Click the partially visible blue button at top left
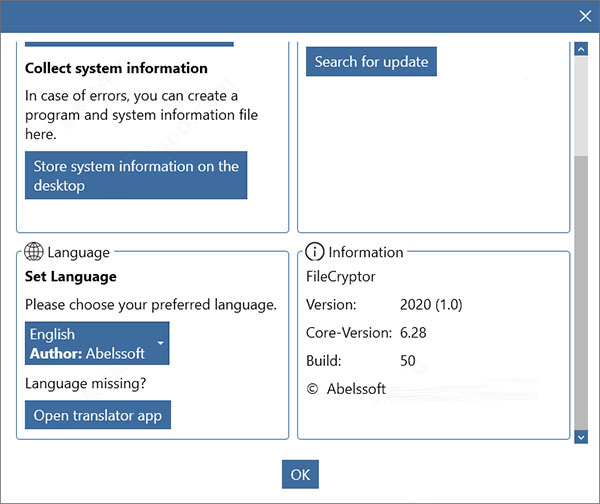600x504 pixels. (x=129, y=44)
